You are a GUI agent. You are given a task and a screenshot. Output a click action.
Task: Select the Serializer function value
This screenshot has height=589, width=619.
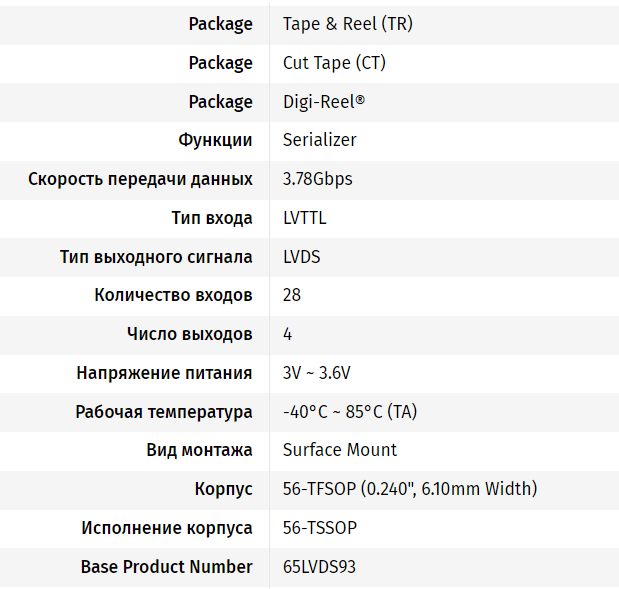click(x=319, y=140)
